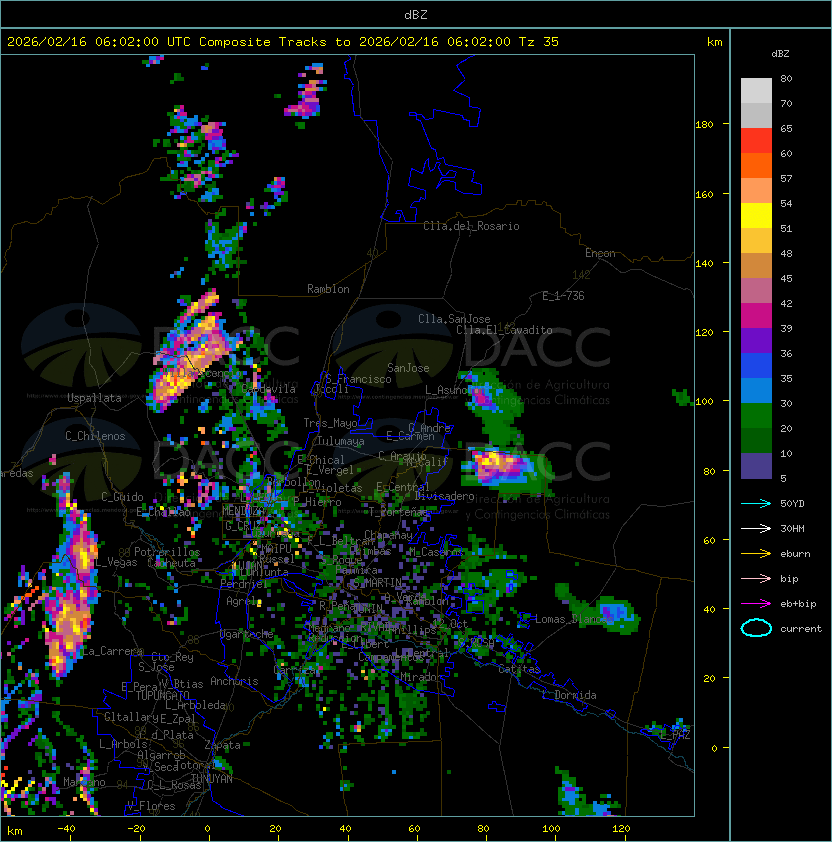832x842 pixels.
Task: Click the 'Clla.SanJose' map label
Action: click(454, 319)
